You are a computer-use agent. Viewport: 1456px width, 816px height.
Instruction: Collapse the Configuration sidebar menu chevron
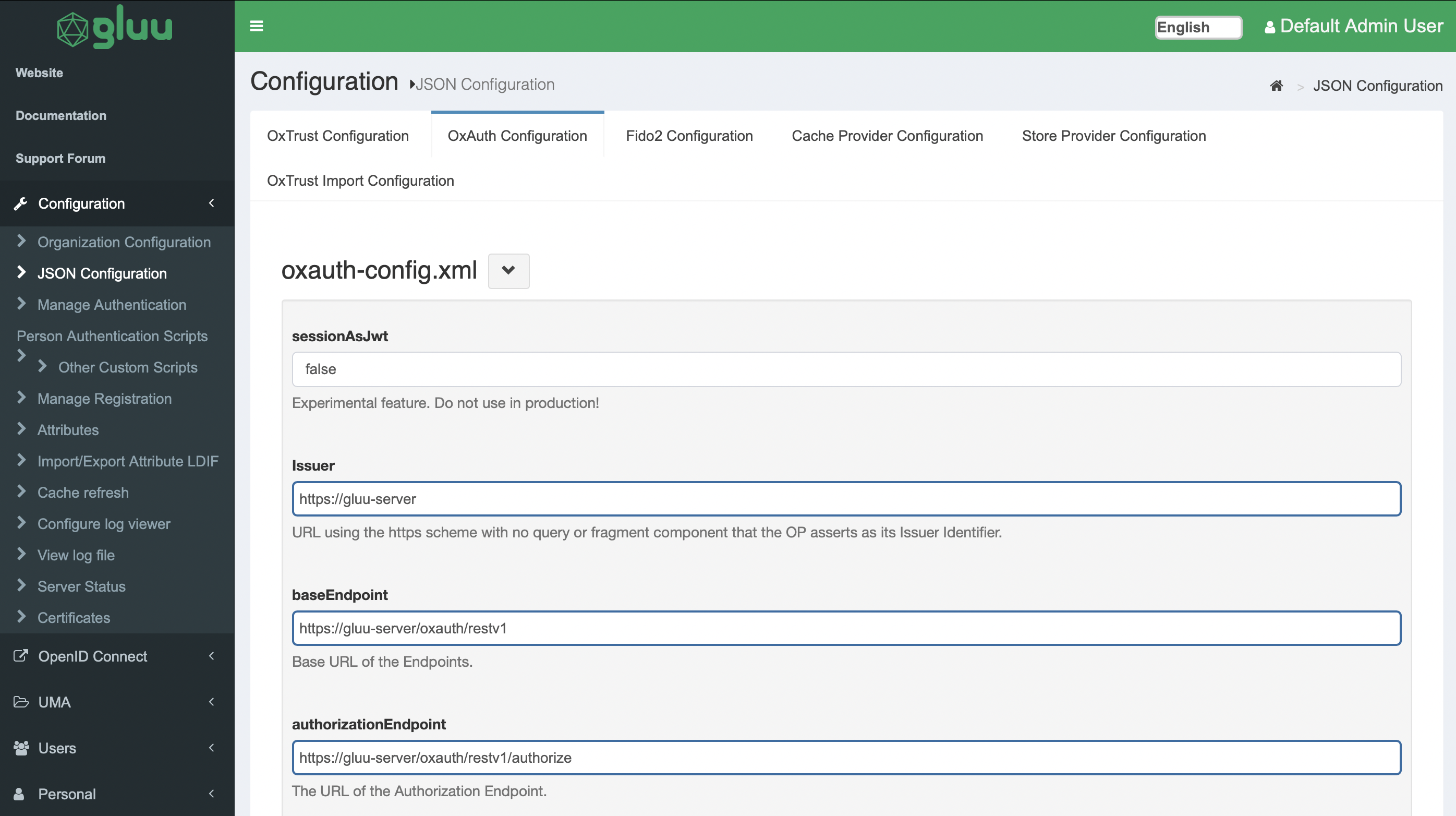click(211, 203)
